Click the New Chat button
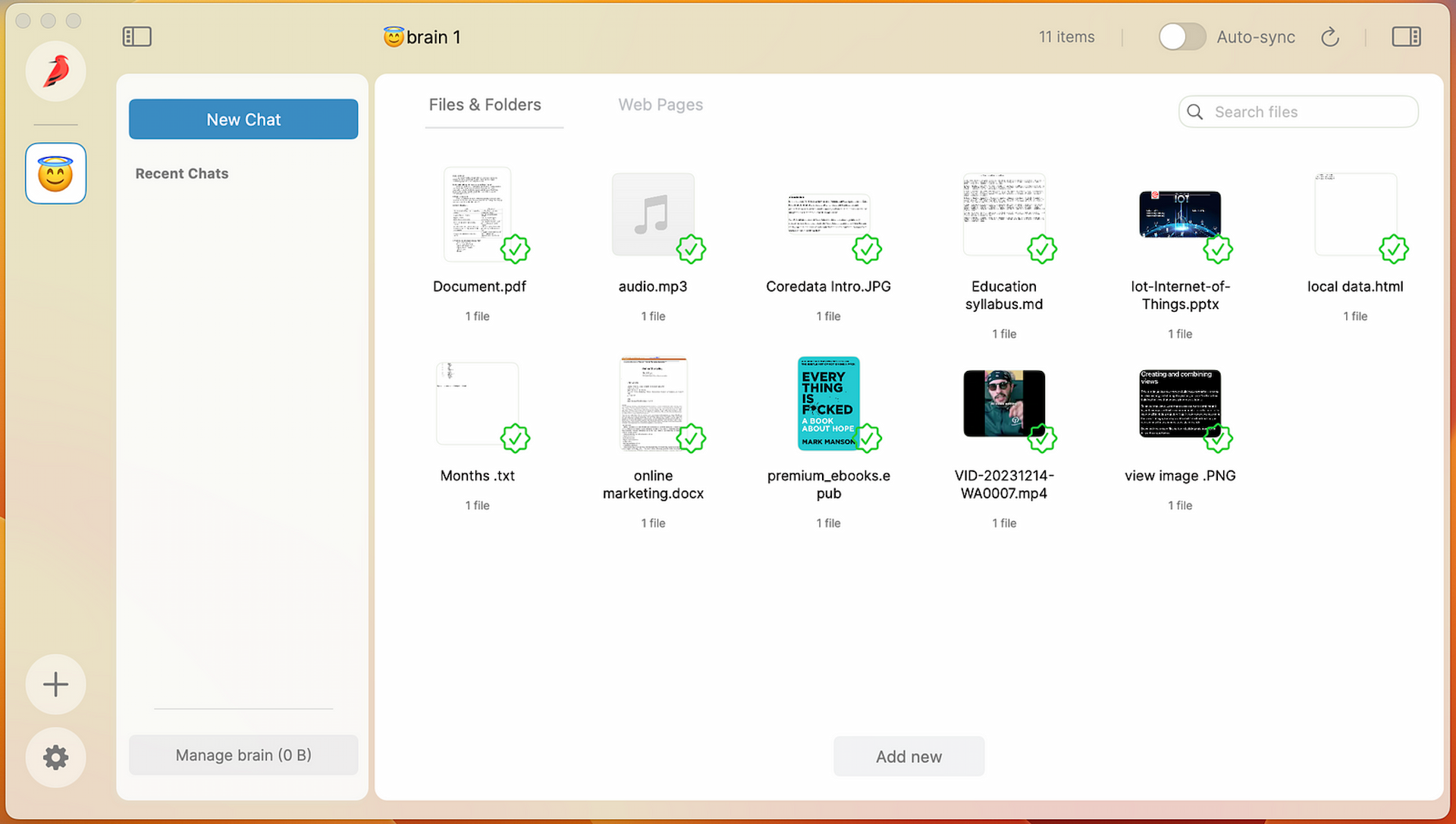The image size is (1456, 824). click(243, 119)
